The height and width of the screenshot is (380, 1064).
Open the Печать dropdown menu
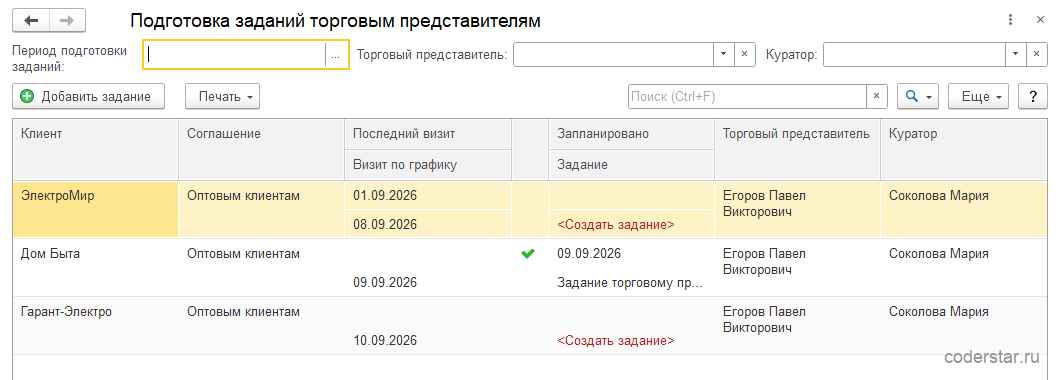click(223, 96)
